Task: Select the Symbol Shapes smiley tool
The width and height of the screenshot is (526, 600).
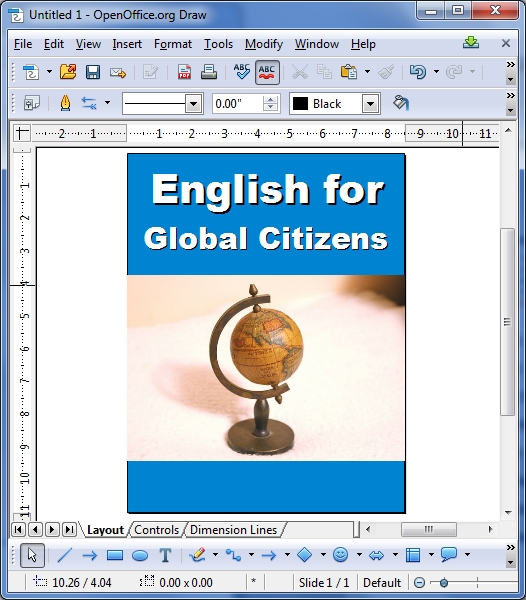Action: pyautogui.click(x=340, y=555)
